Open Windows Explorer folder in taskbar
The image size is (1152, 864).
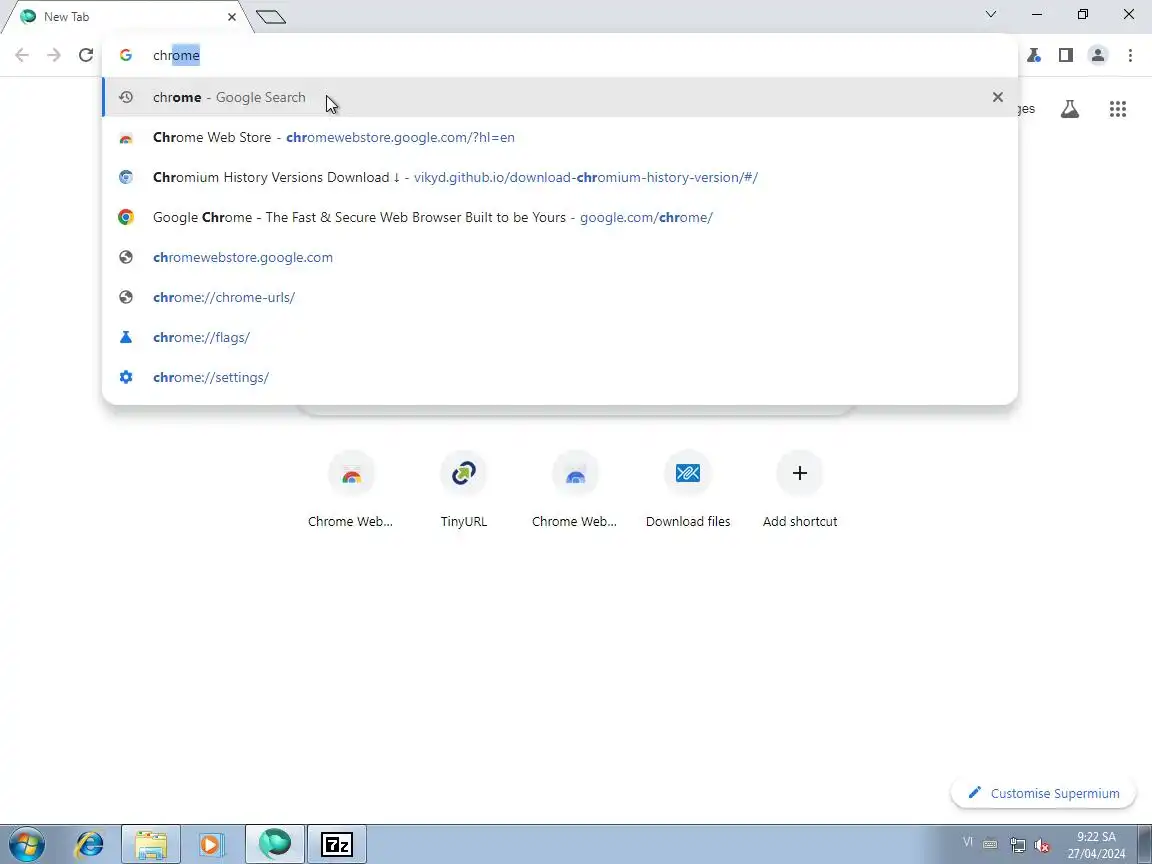[151, 844]
